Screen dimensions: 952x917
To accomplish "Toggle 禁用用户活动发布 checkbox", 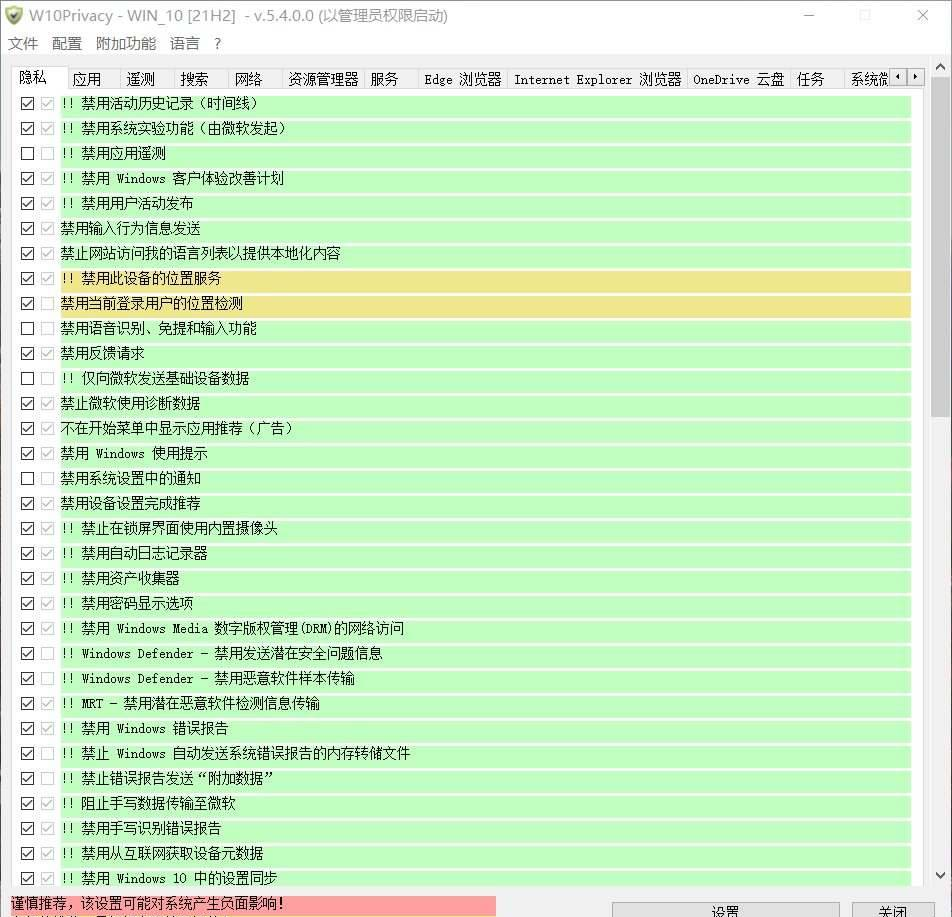I will 27,203.
